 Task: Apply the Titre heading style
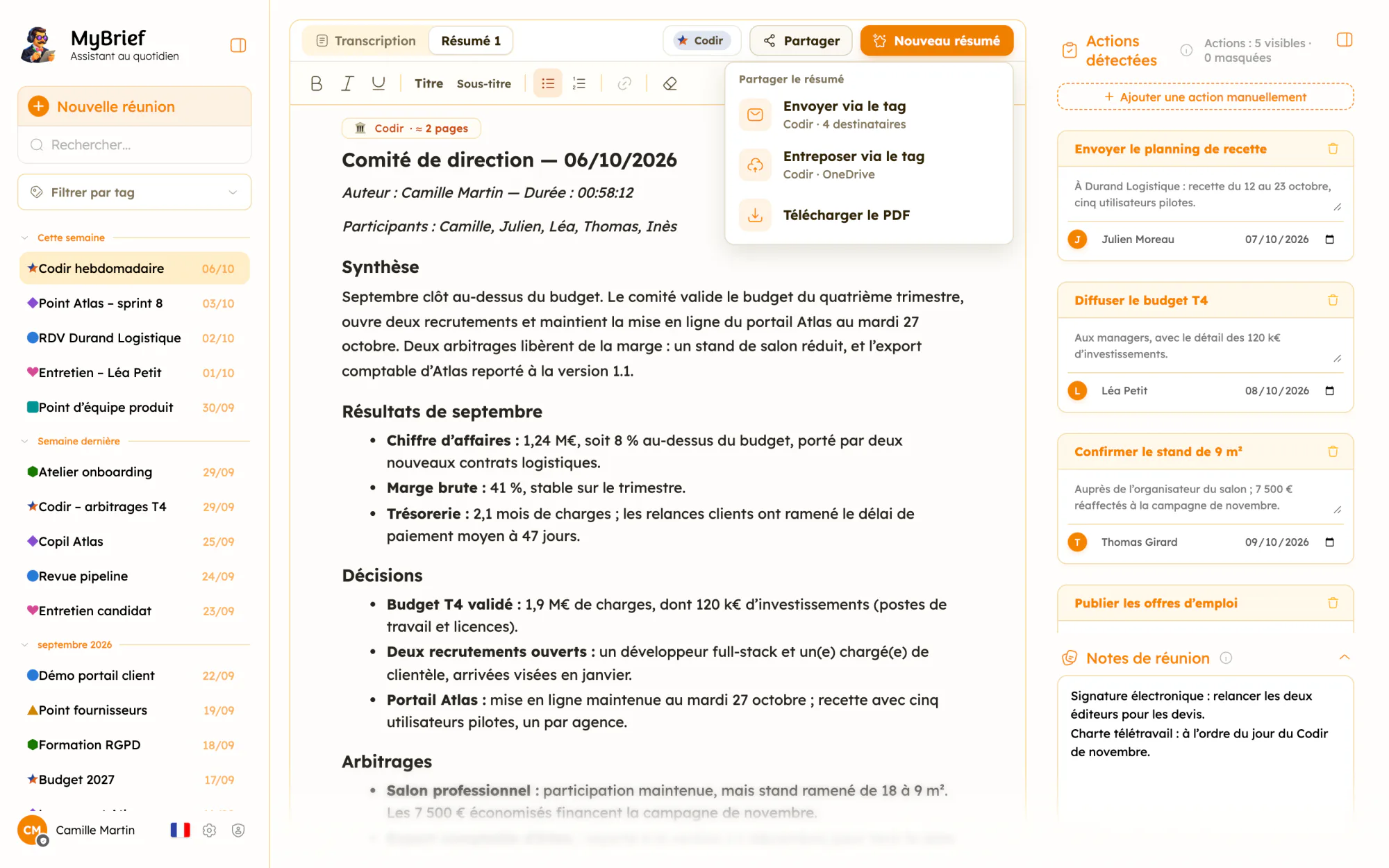429,83
